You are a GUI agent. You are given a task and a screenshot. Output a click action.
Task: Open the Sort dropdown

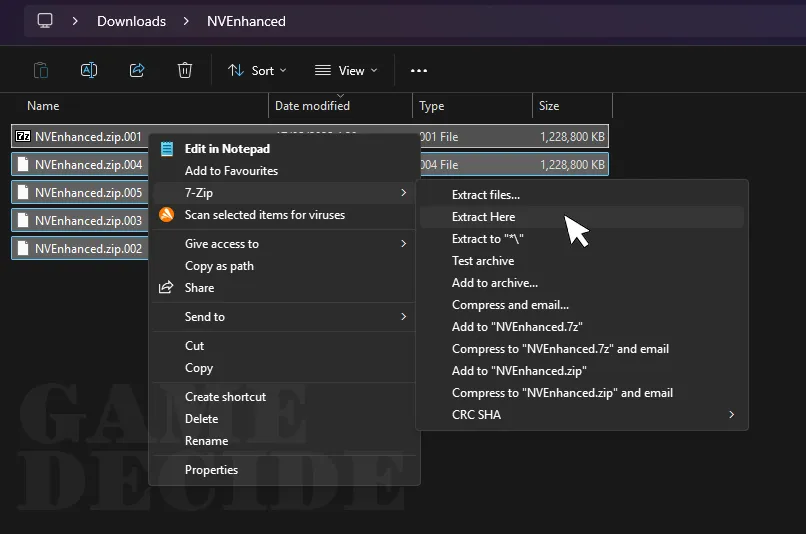point(257,70)
